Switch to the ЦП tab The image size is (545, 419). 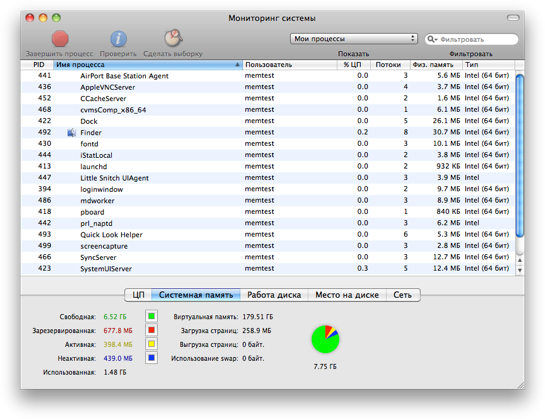tap(138, 295)
